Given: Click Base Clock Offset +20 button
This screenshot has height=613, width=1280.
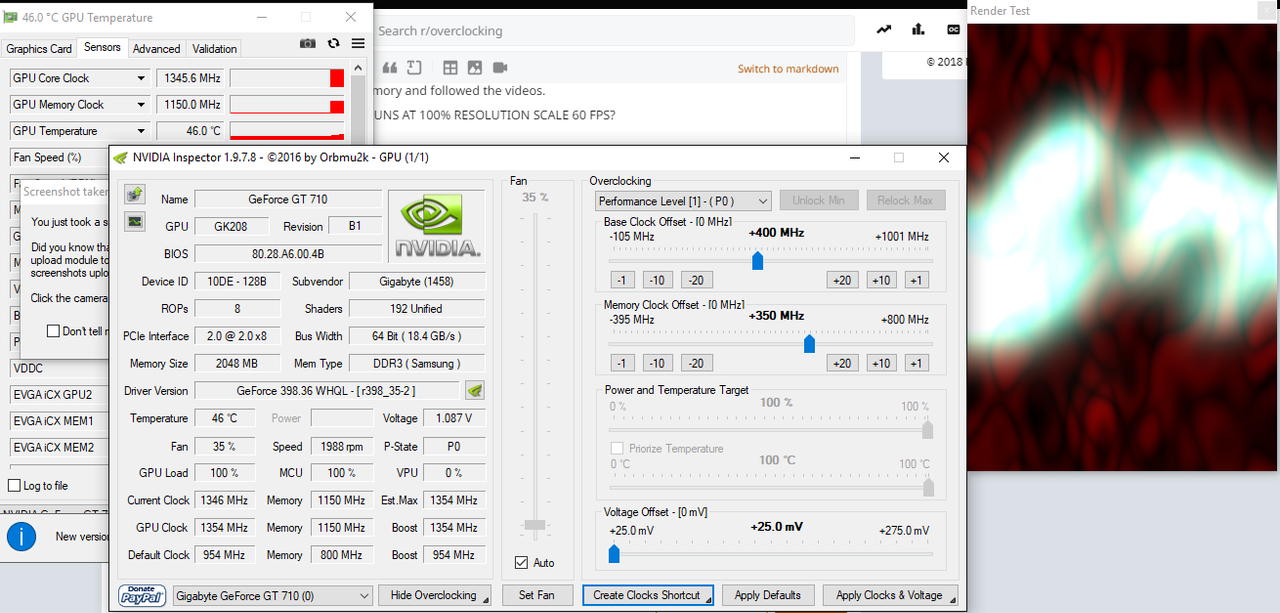Looking at the screenshot, I should tap(842, 280).
